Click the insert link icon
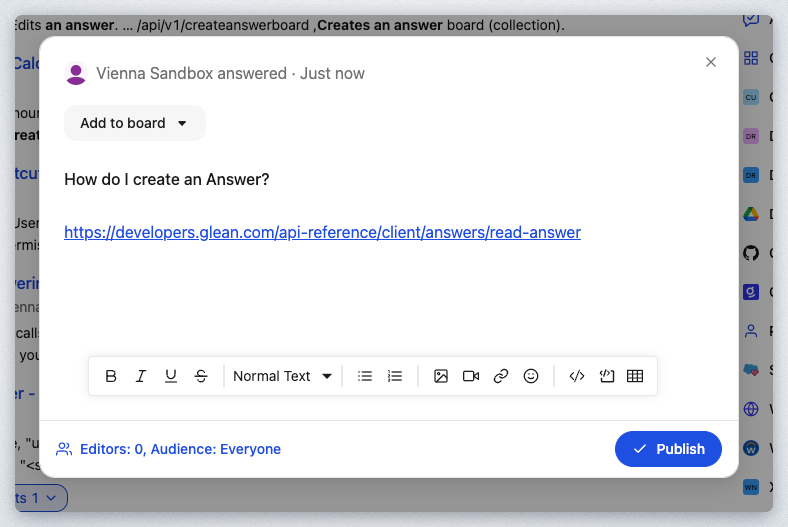 click(501, 376)
